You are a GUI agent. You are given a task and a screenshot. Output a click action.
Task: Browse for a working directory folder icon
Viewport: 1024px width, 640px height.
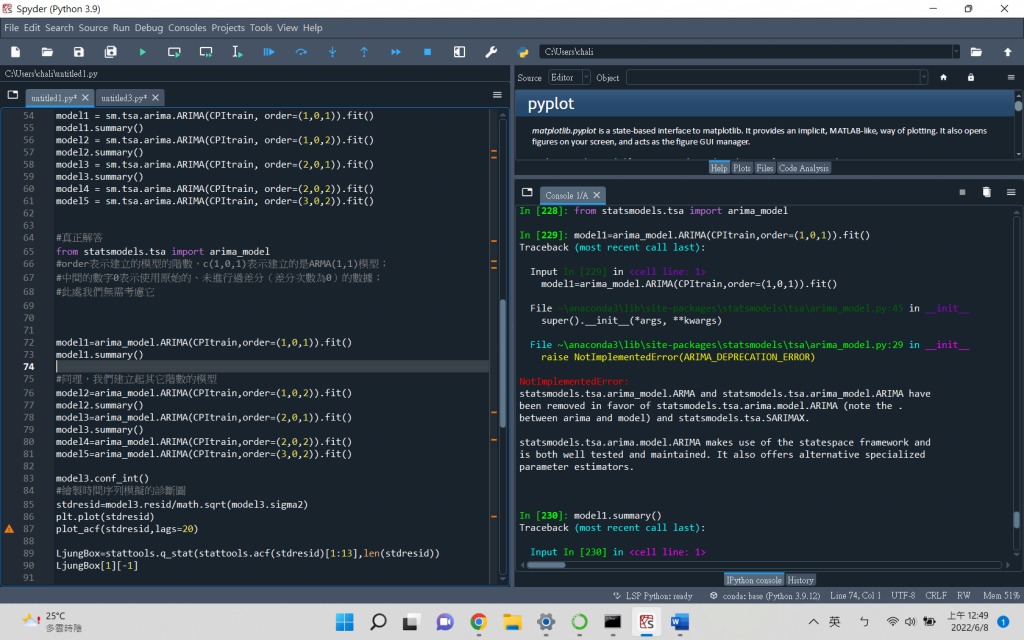[977, 51]
